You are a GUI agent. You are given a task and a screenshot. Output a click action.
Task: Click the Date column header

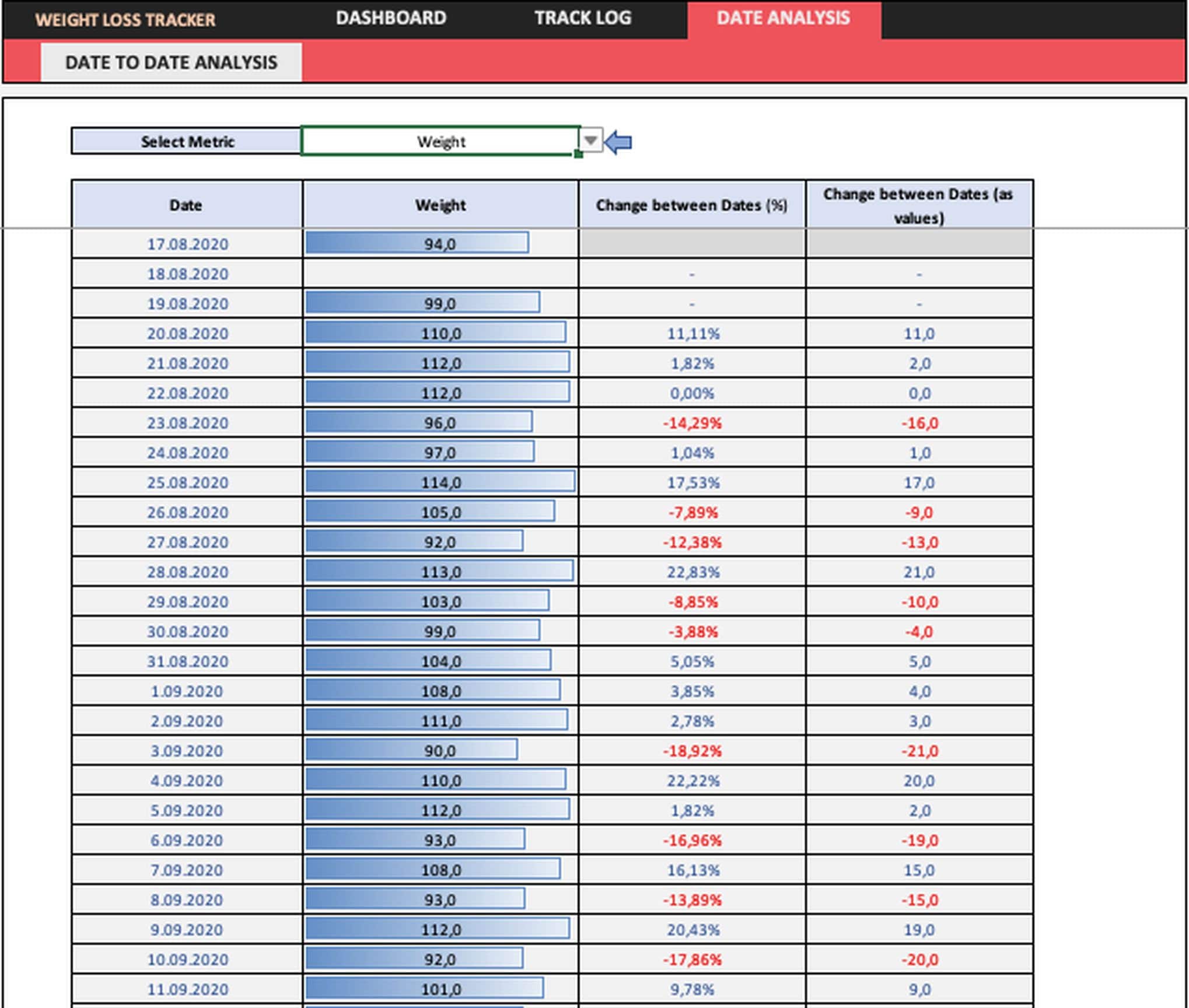point(187,205)
